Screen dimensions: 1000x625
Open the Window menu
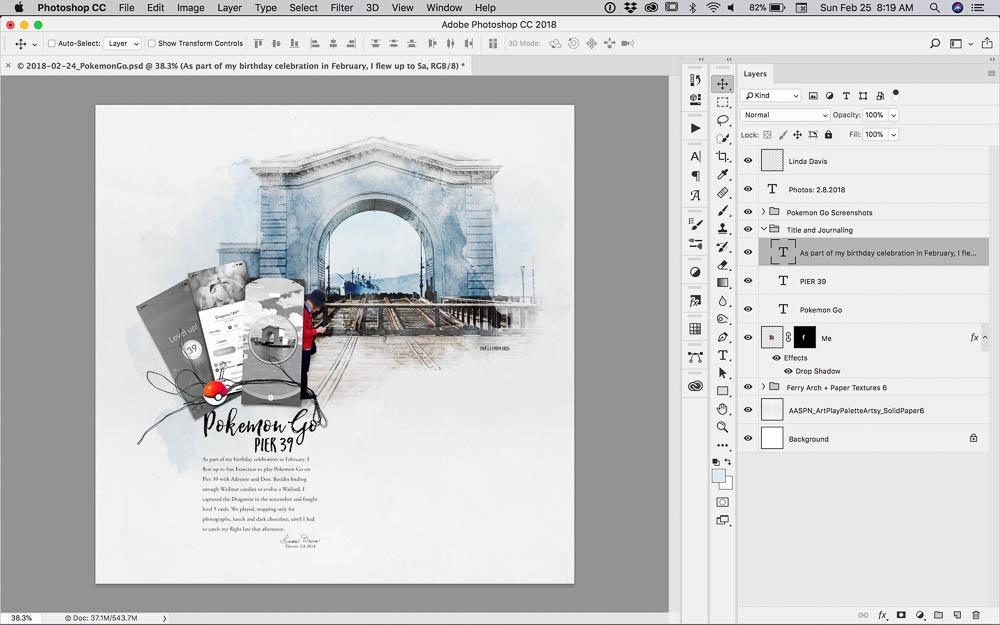pos(444,8)
